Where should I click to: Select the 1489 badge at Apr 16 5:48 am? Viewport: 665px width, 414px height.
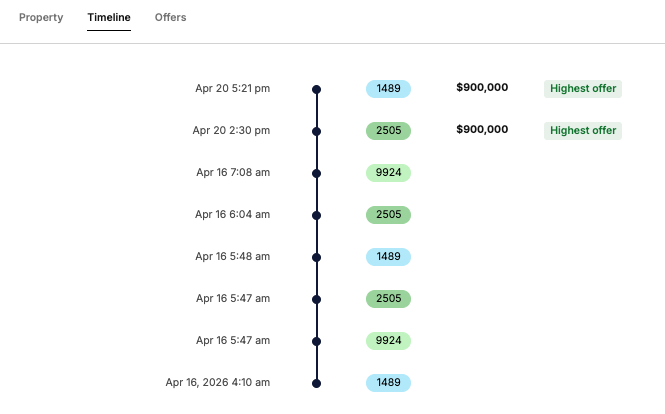(x=388, y=257)
